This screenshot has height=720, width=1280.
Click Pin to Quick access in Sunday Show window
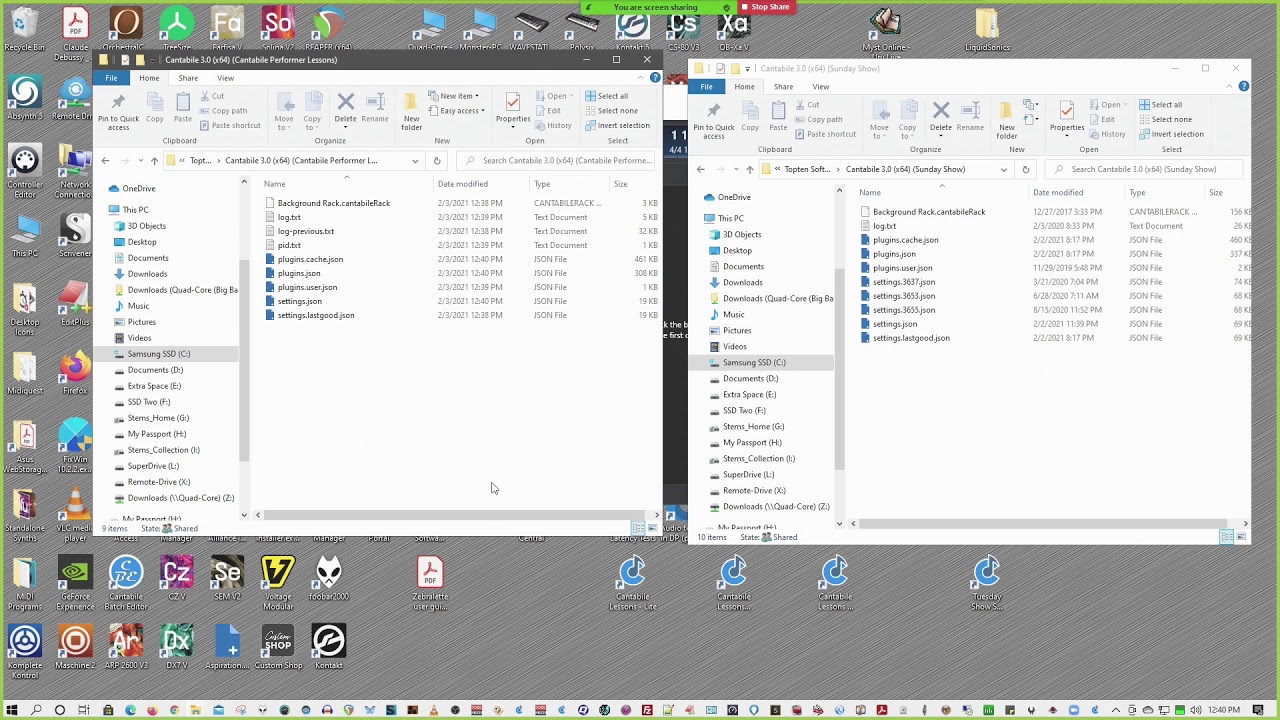tap(713, 118)
